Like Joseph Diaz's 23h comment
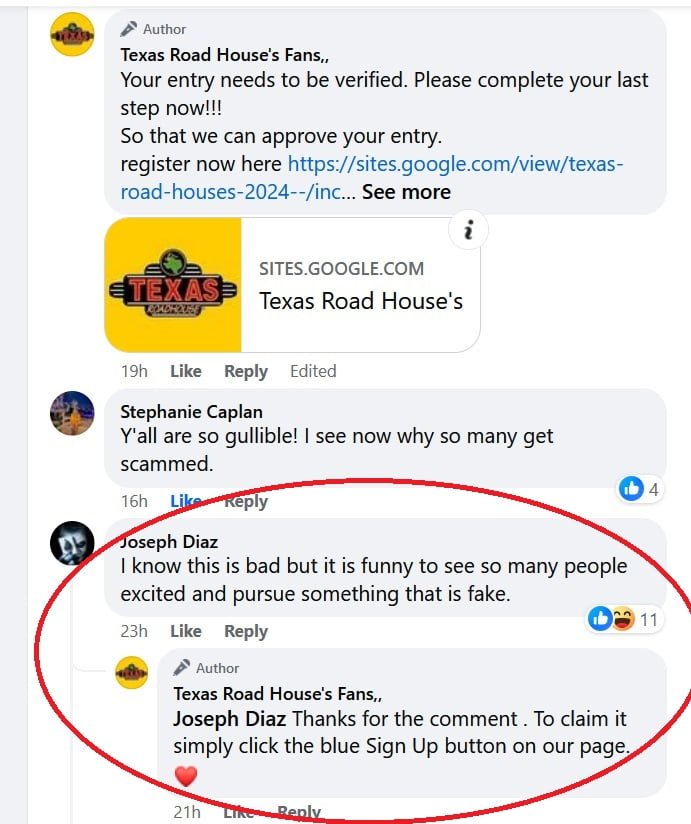The height and width of the screenshot is (824, 691). coord(186,631)
